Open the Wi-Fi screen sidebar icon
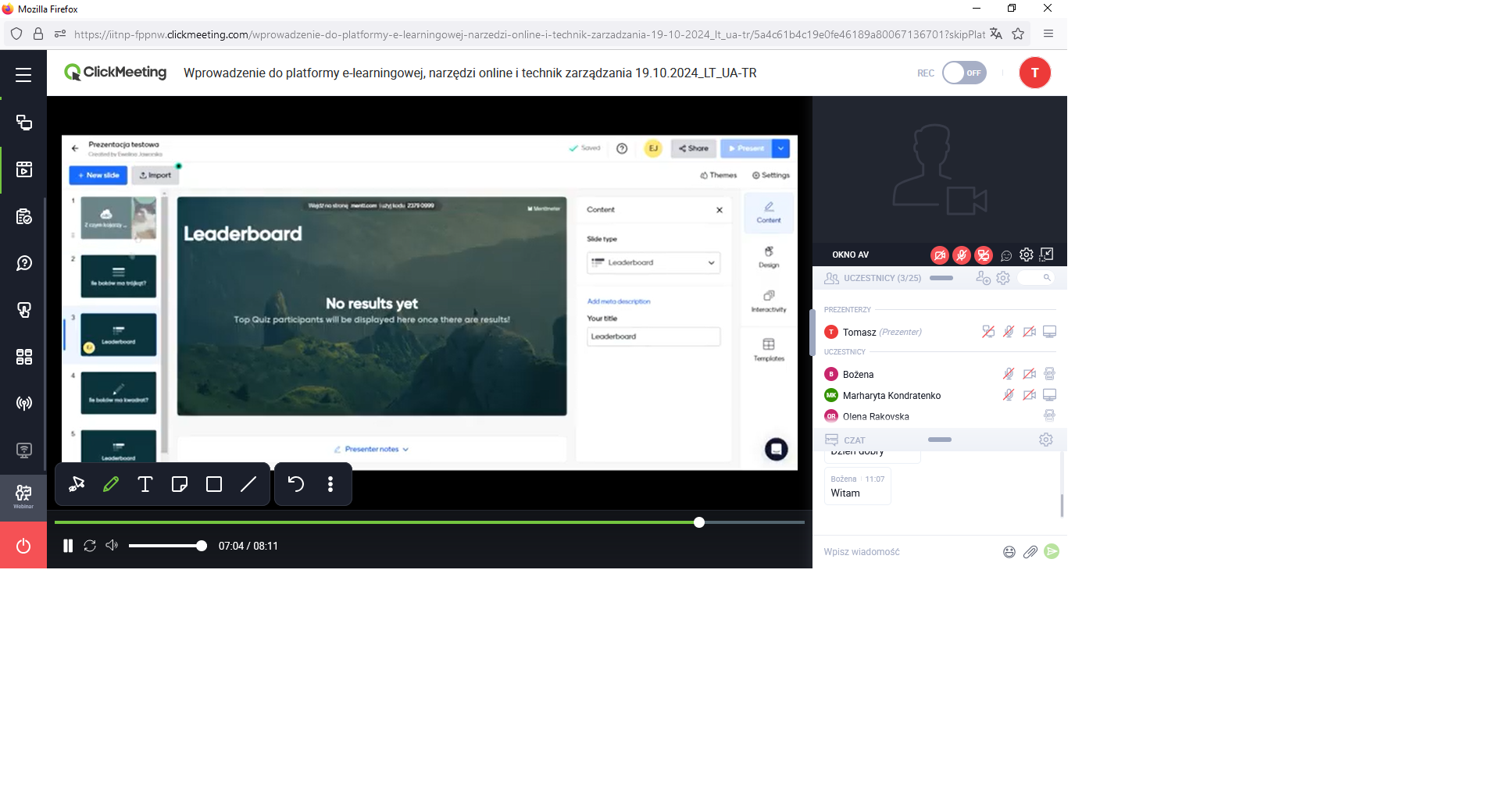 click(24, 451)
